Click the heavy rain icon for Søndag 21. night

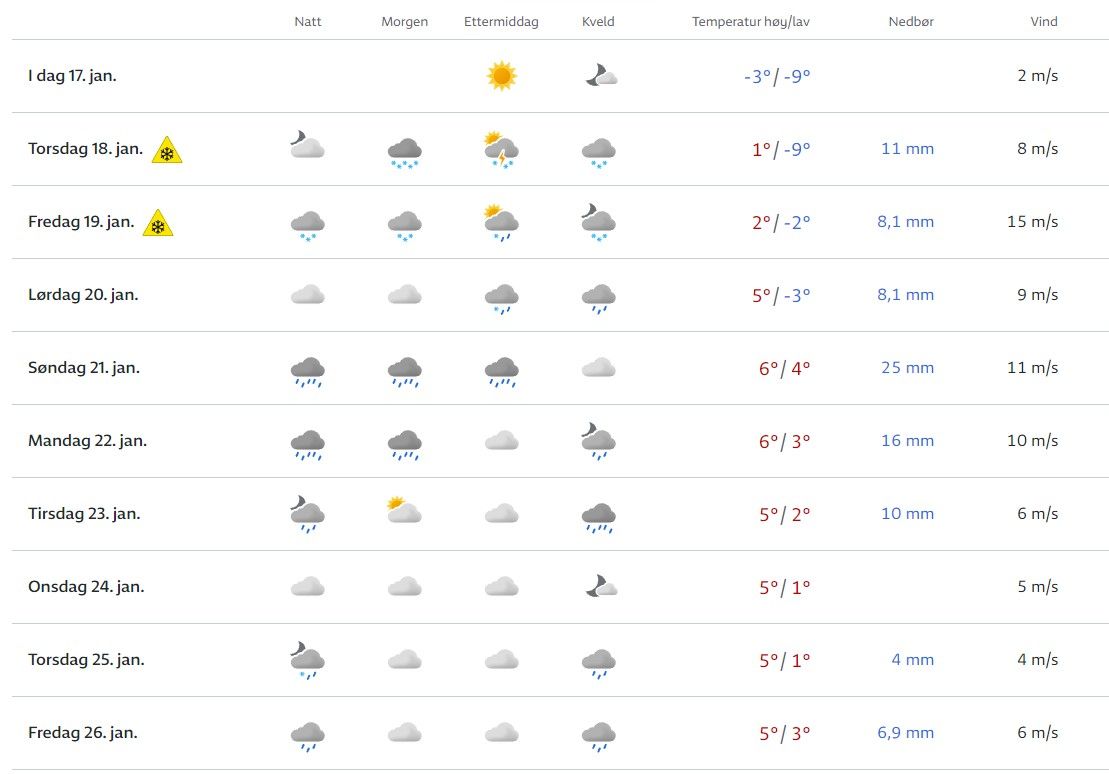[307, 370]
